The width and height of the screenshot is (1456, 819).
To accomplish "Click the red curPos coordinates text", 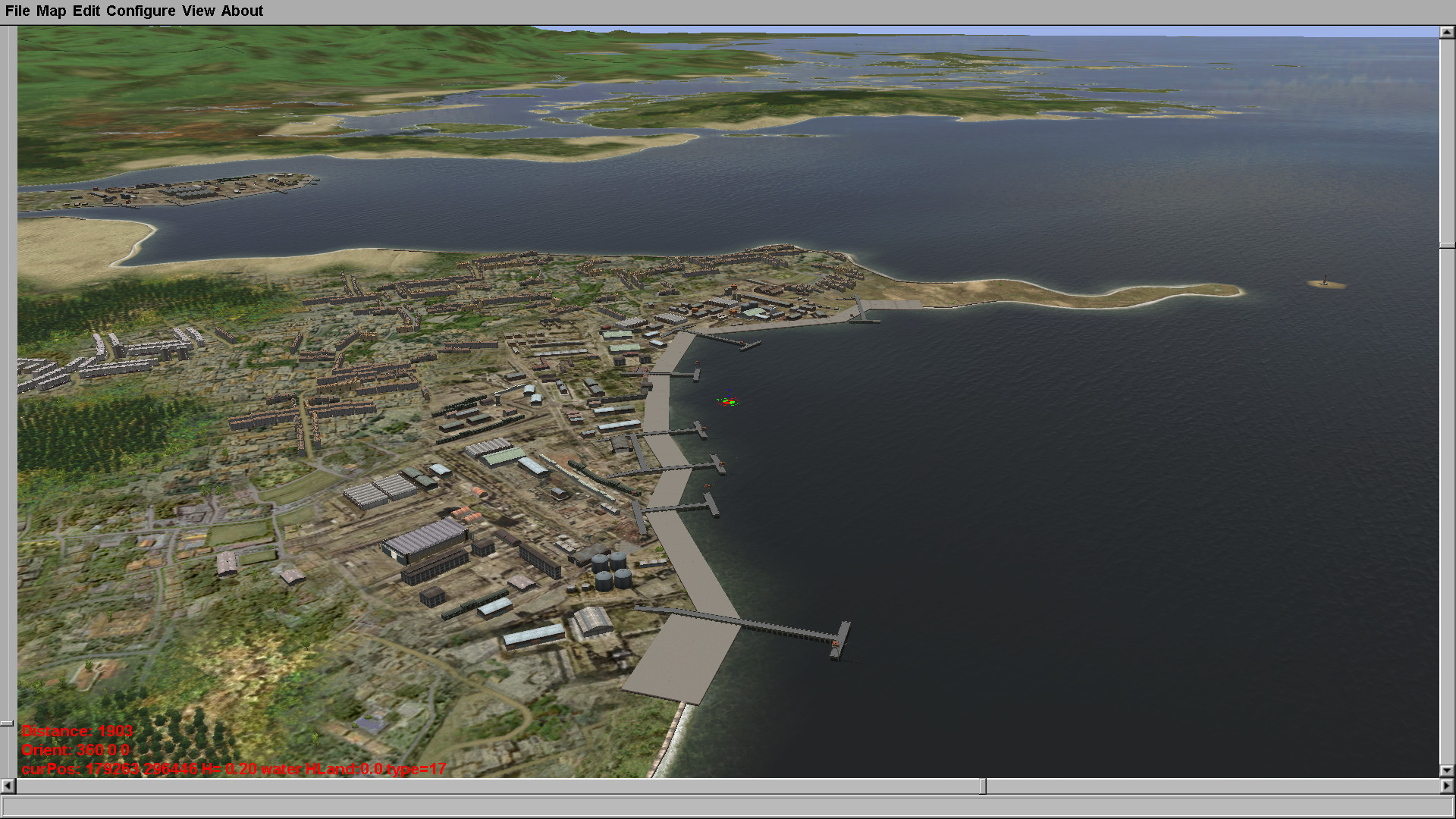I will click(234, 769).
